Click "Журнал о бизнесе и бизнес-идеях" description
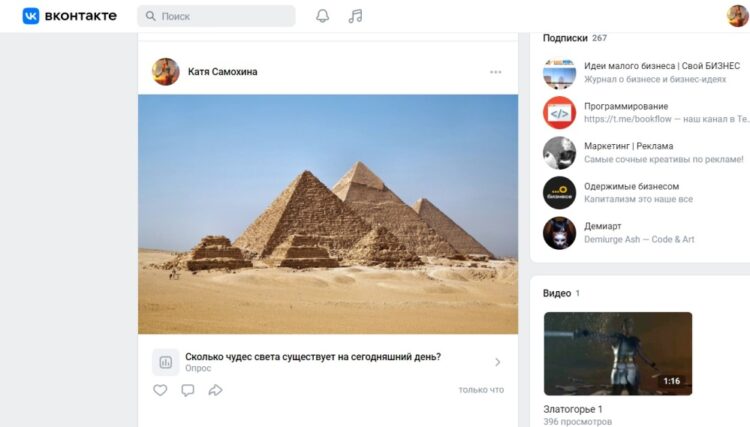 655,79
